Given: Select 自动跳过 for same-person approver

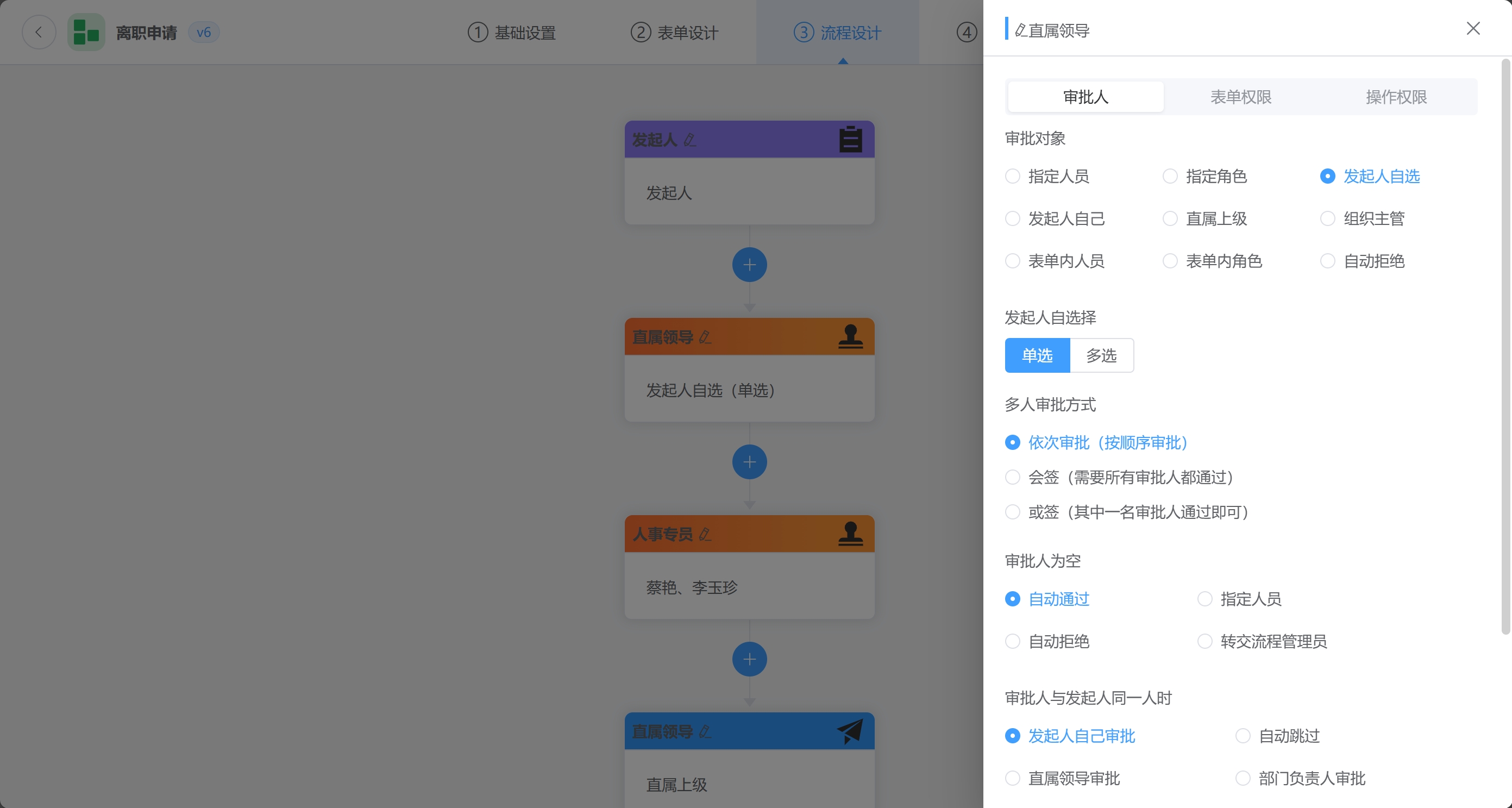Looking at the screenshot, I should (x=1243, y=736).
